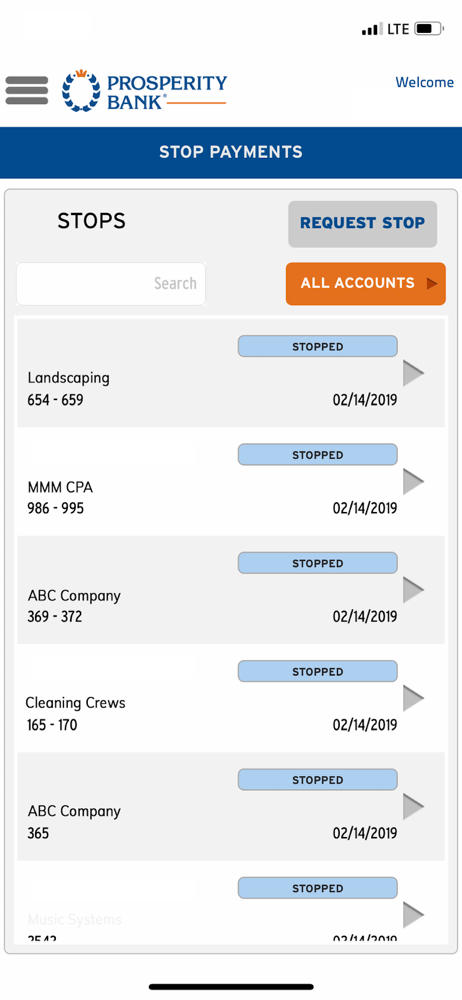The height and width of the screenshot is (1000, 462).
Task: Expand ABC Company 365 entry arrow
Action: 414,807
